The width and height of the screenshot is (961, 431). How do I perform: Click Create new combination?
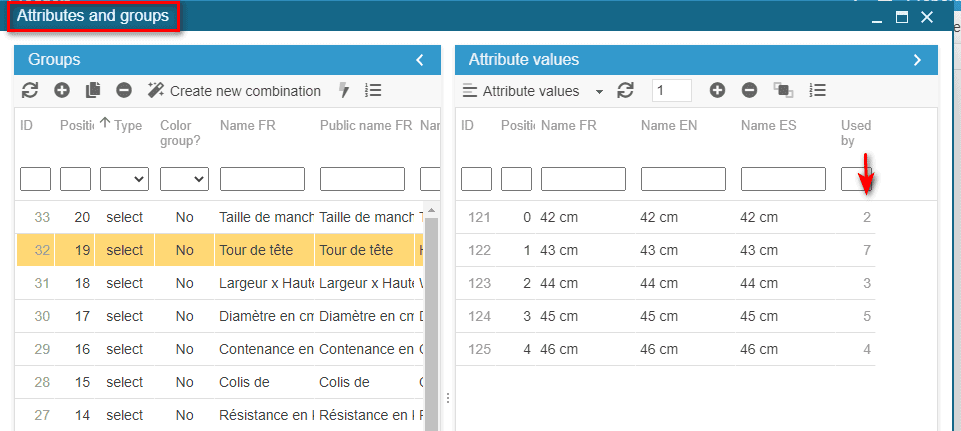click(235, 91)
